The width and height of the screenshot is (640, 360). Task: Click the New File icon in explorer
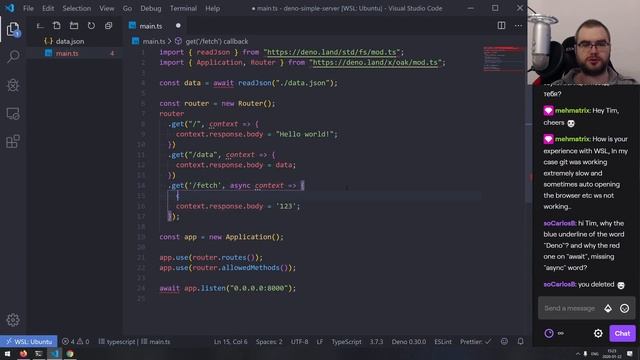point(57,26)
